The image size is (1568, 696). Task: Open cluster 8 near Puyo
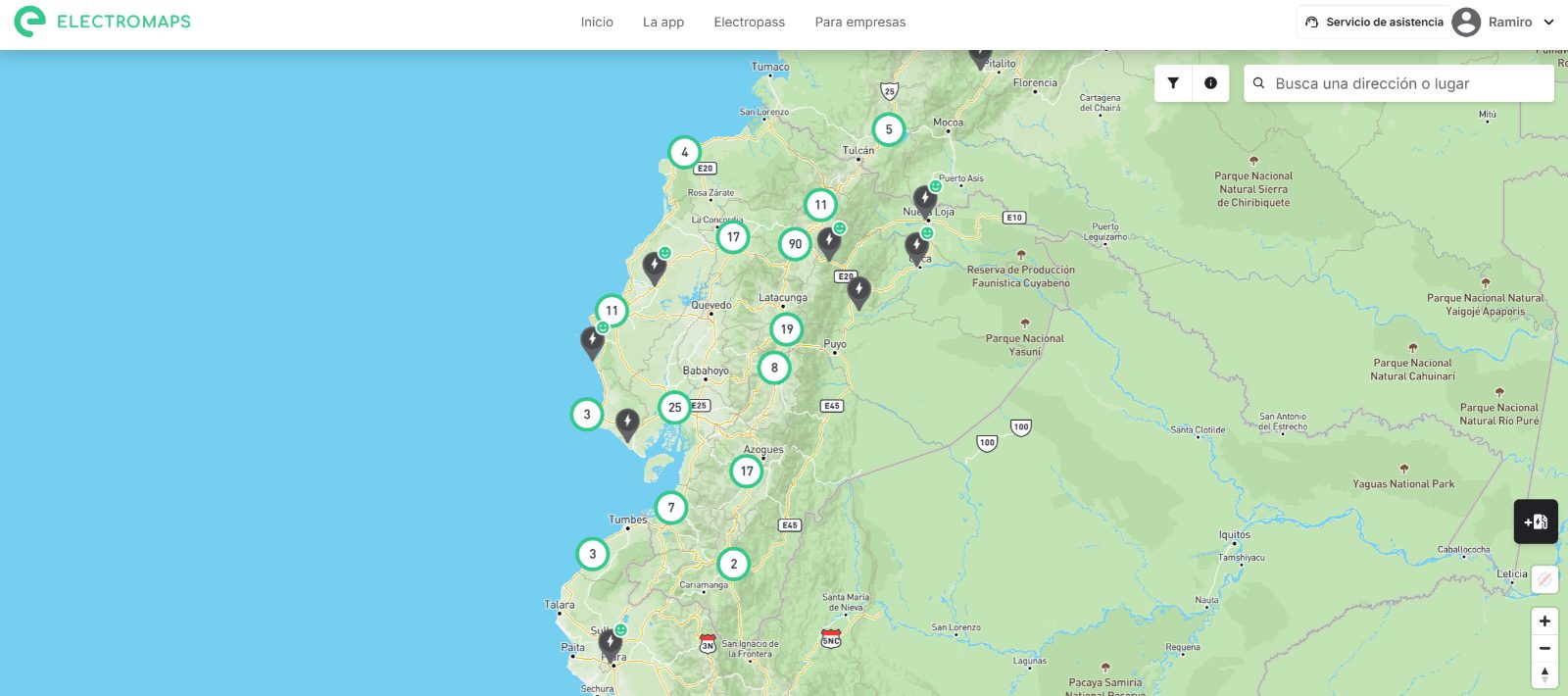click(x=774, y=368)
